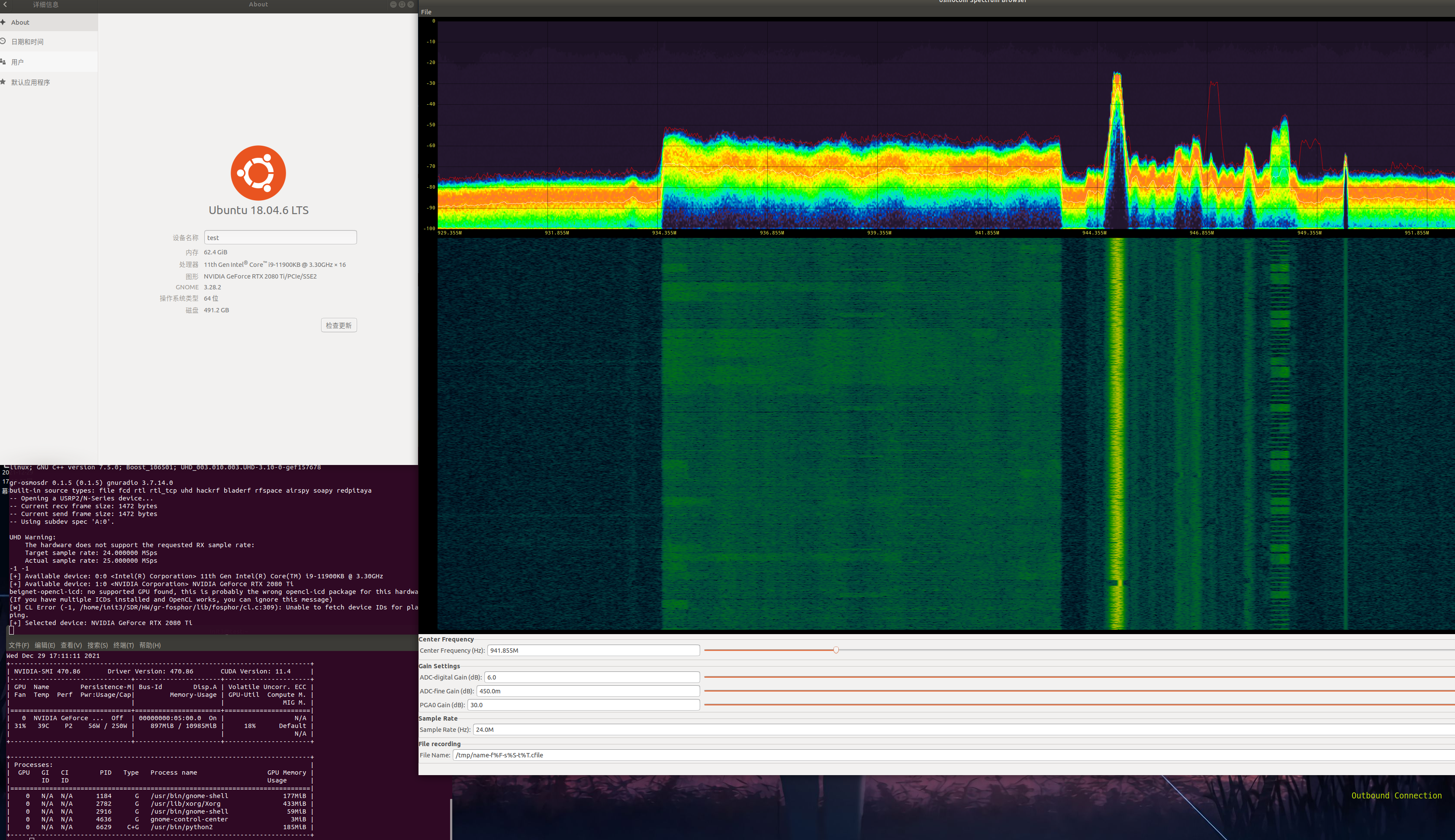Select the About sidebar star icon
This screenshot has height=840, width=1455.
(3, 22)
